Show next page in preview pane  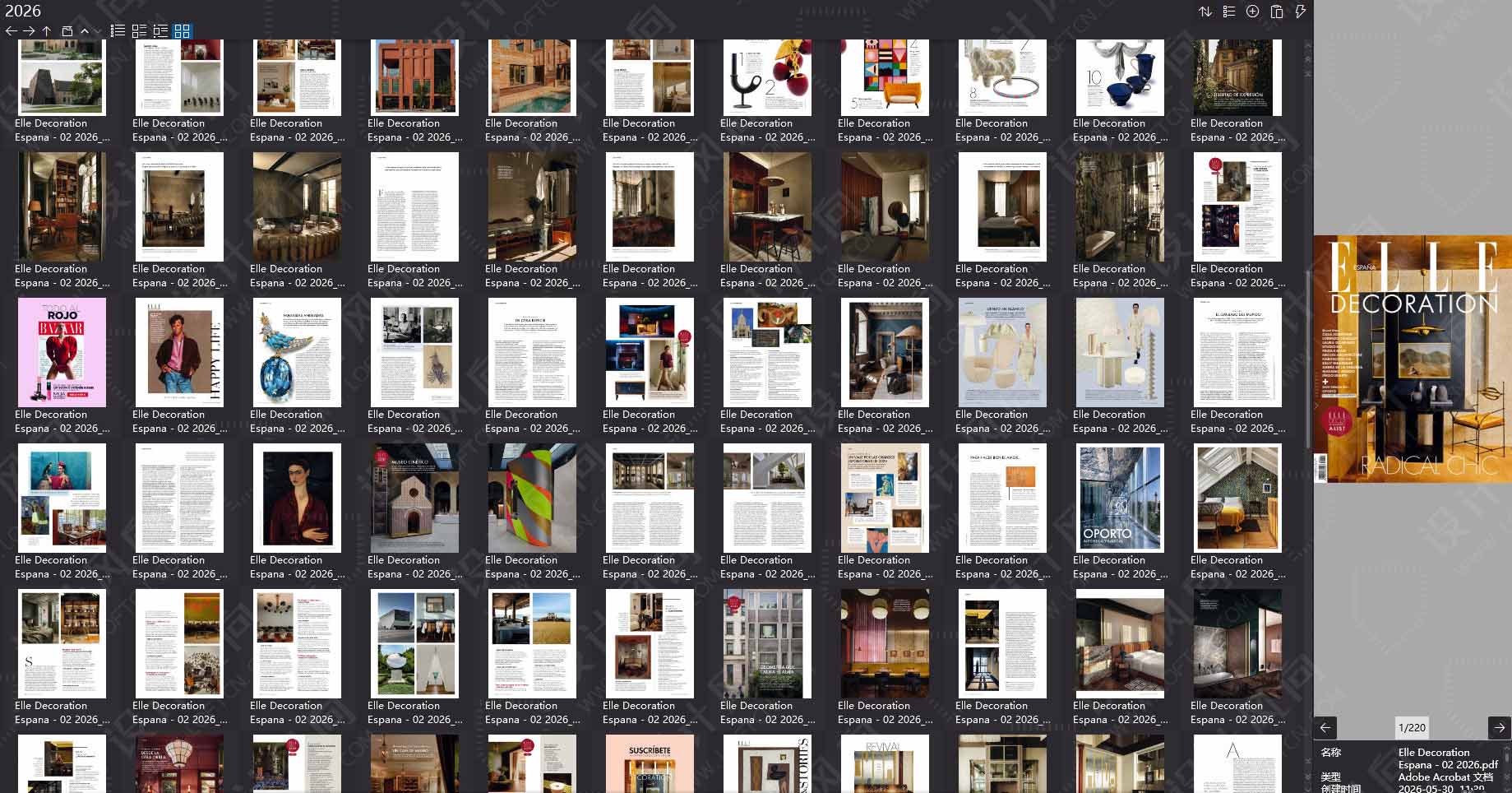point(1500,727)
